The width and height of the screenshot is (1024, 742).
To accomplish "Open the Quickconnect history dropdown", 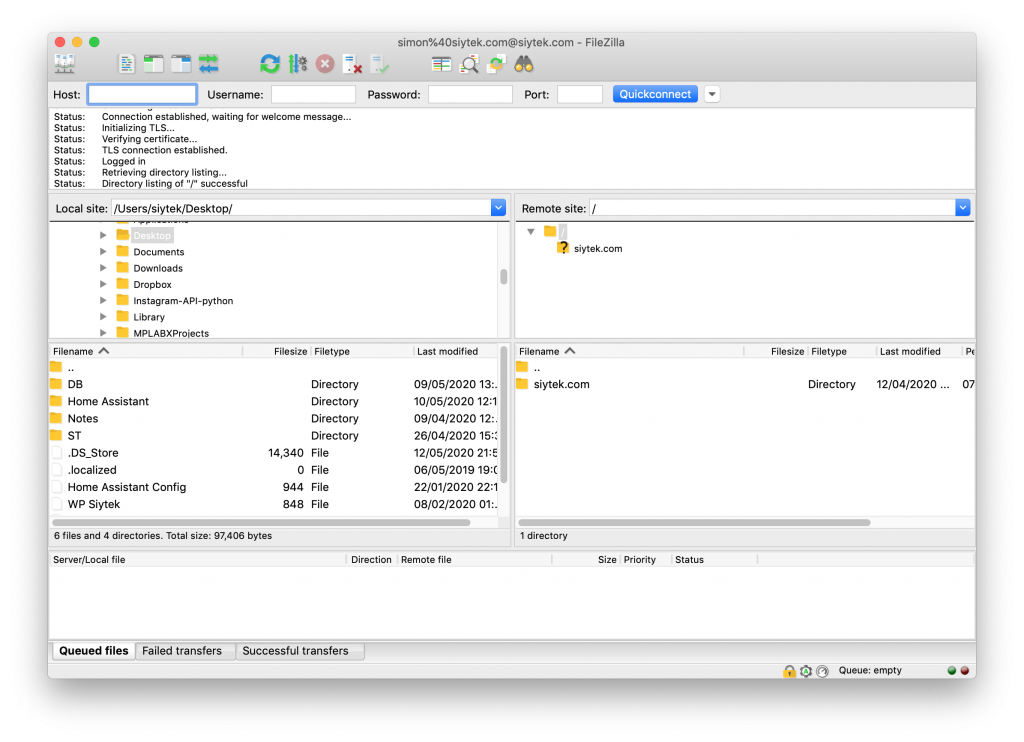I will tap(712, 94).
